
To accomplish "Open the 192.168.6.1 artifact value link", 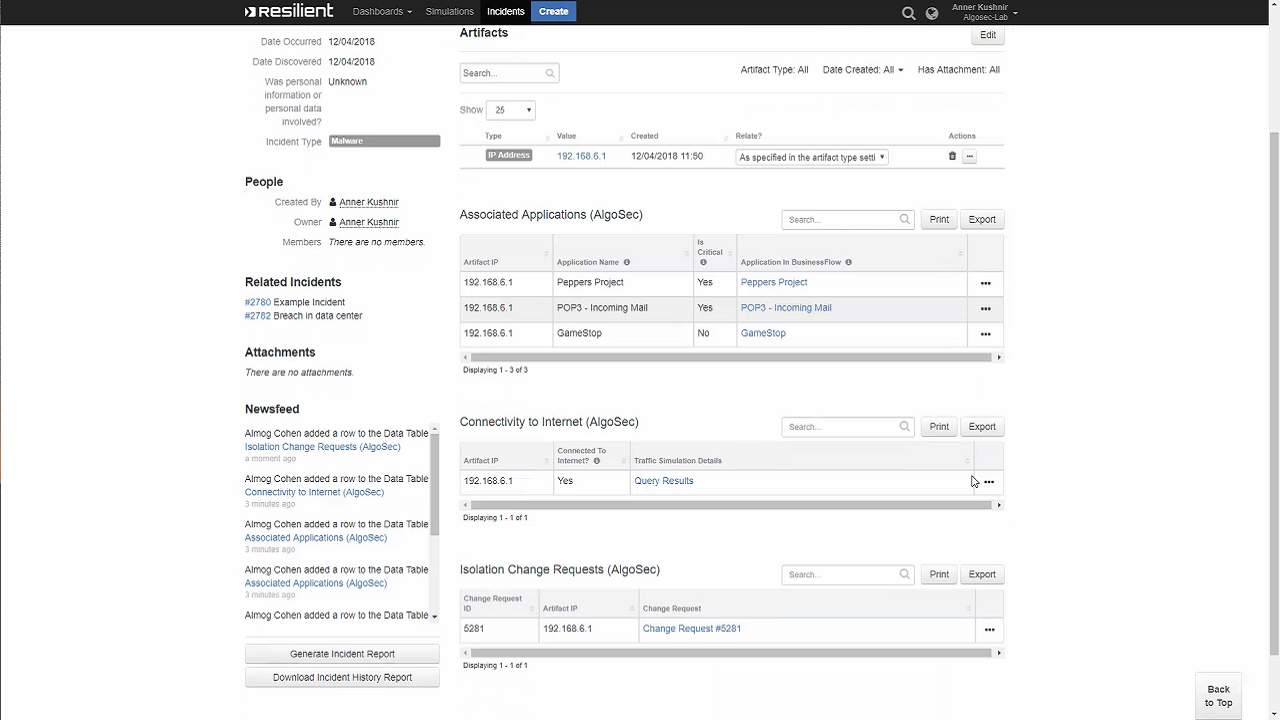I will pyautogui.click(x=582, y=156).
